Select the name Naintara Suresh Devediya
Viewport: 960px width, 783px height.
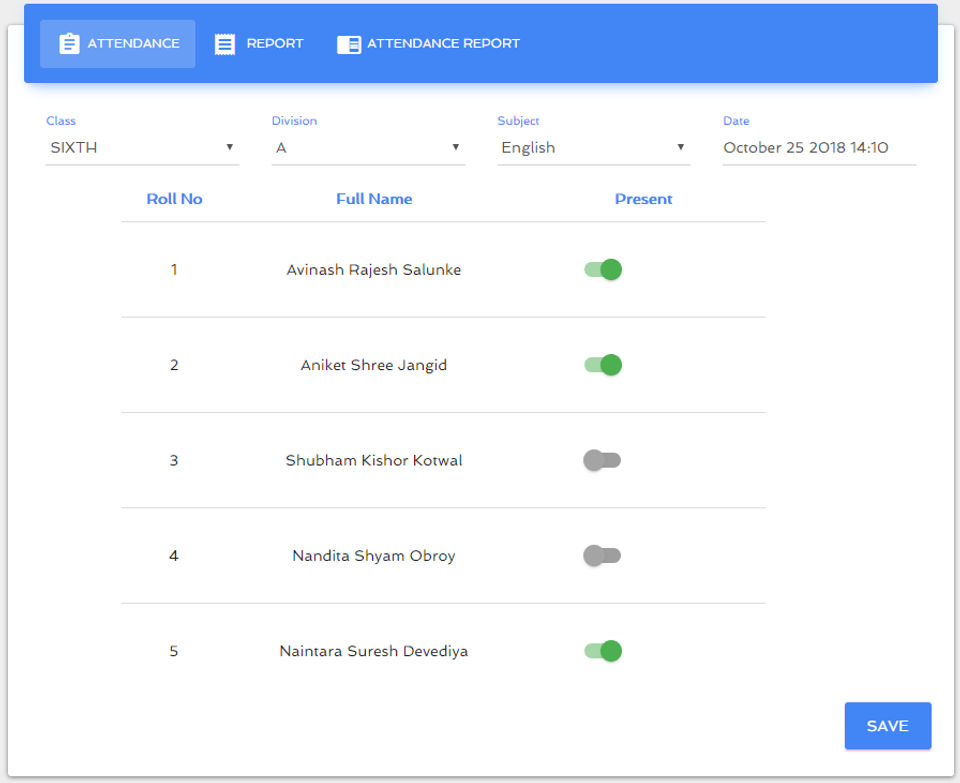click(x=373, y=651)
